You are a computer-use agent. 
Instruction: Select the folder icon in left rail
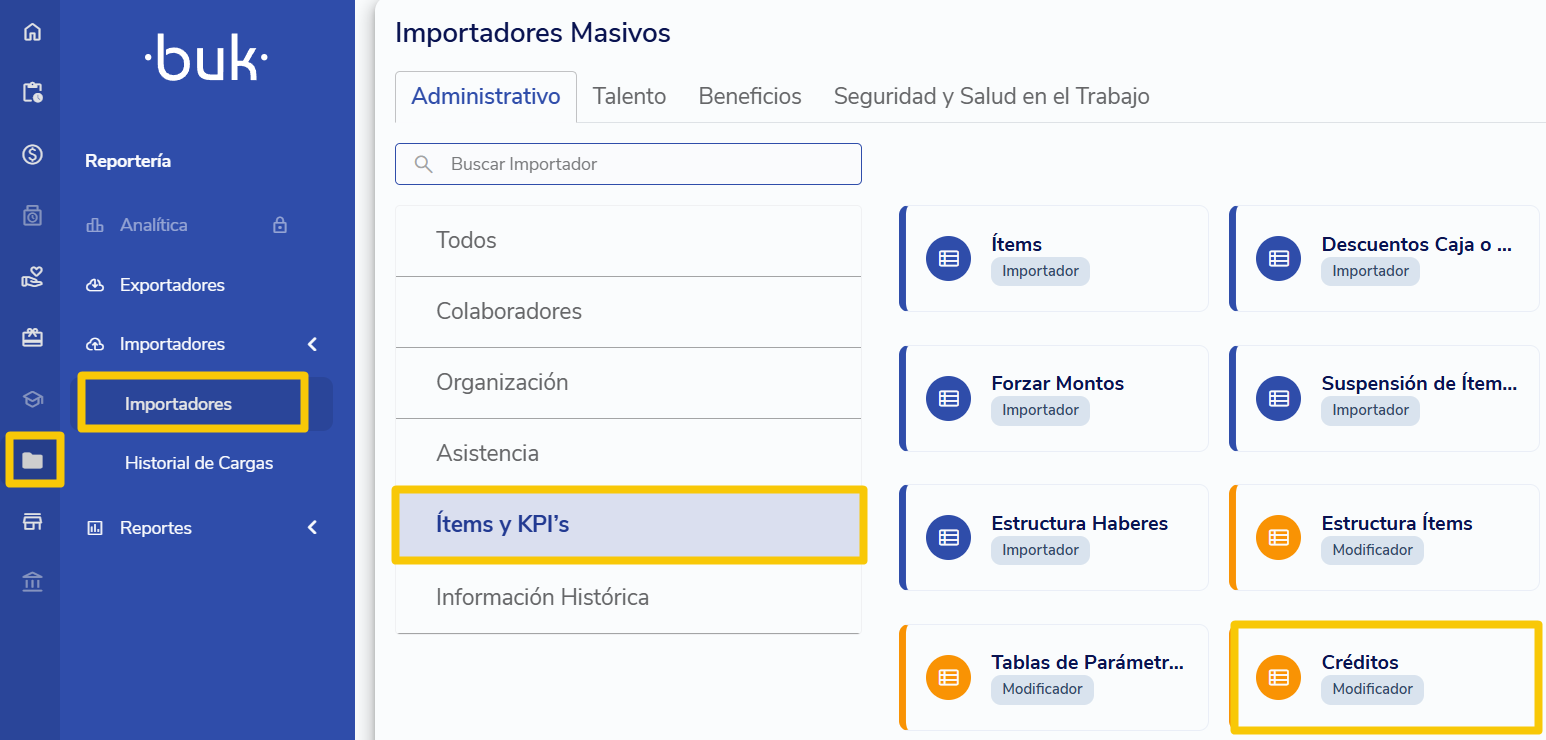[x=33, y=460]
